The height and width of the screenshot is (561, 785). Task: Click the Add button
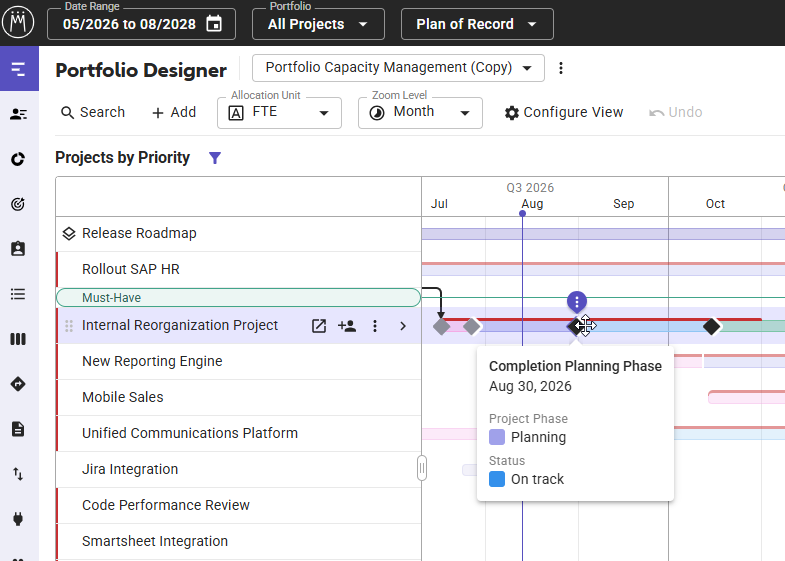[x=174, y=112]
